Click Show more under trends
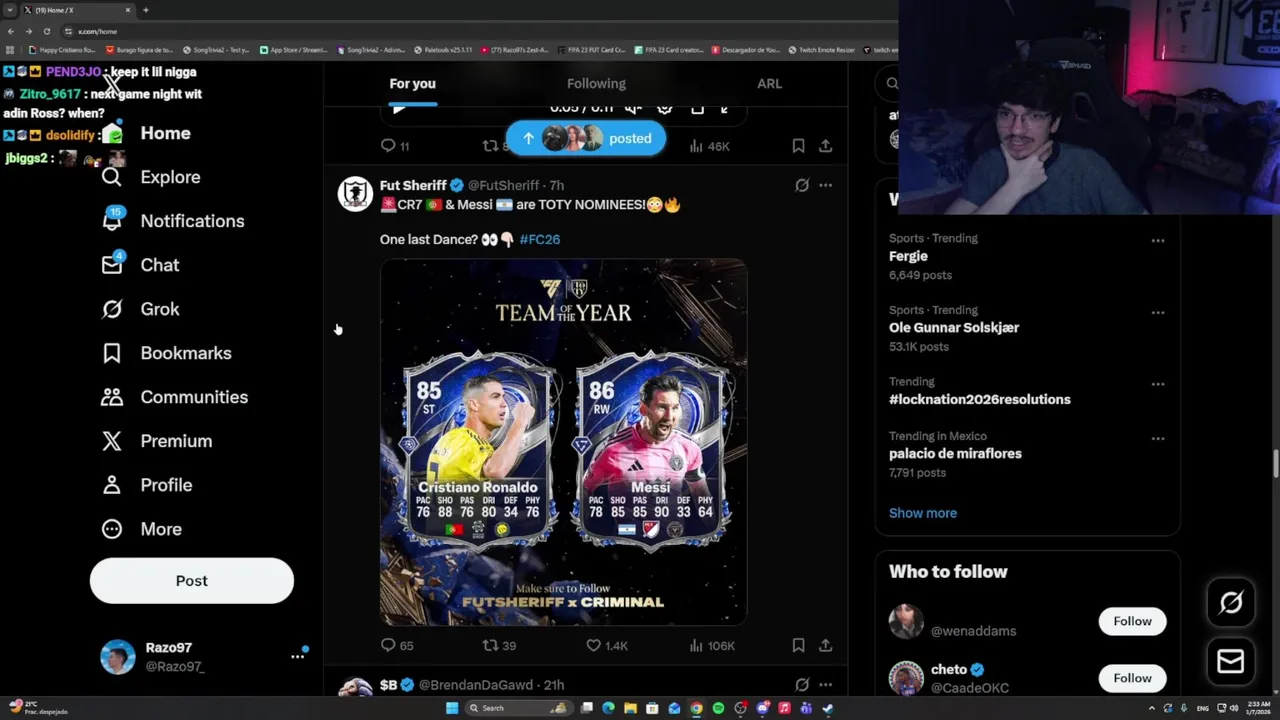Viewport: 1280px width, 720px height. click(923, 513)
